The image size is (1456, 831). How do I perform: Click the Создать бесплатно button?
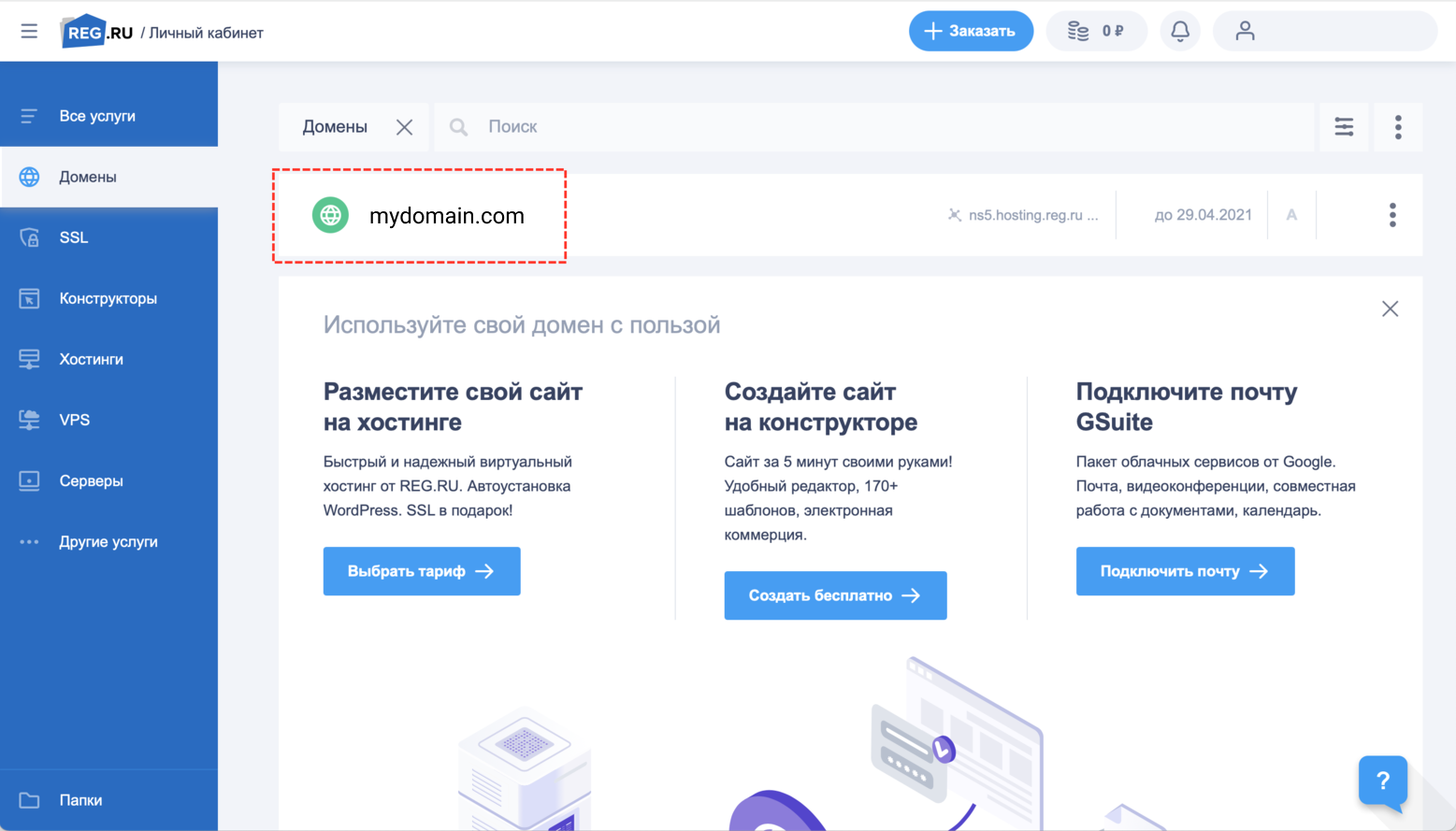tap(835, 595)
